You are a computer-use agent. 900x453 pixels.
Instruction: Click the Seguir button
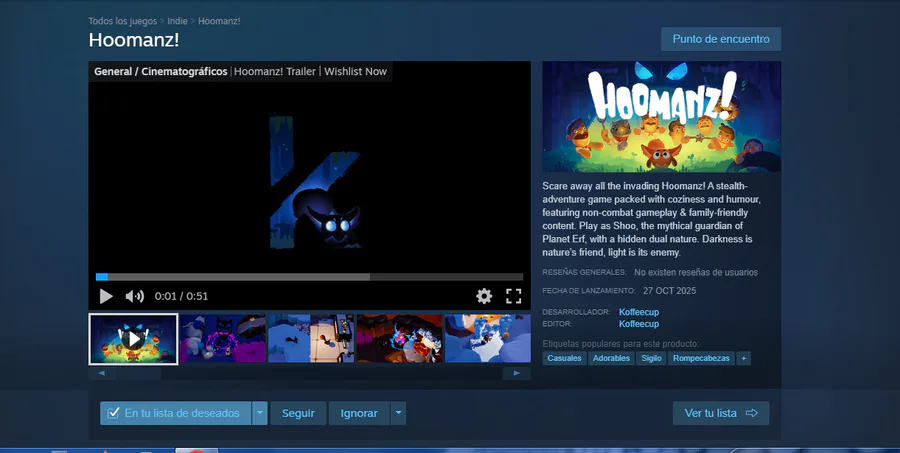pyautogui.click(x=298, y=413)
